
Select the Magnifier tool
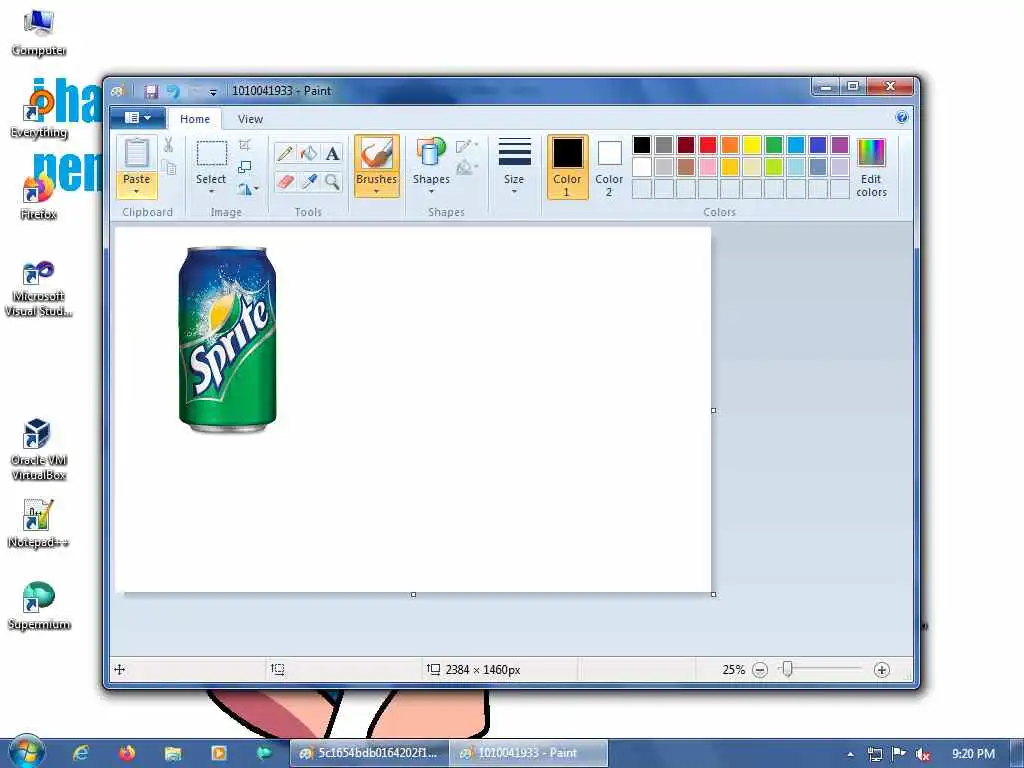tap(332, 182)
